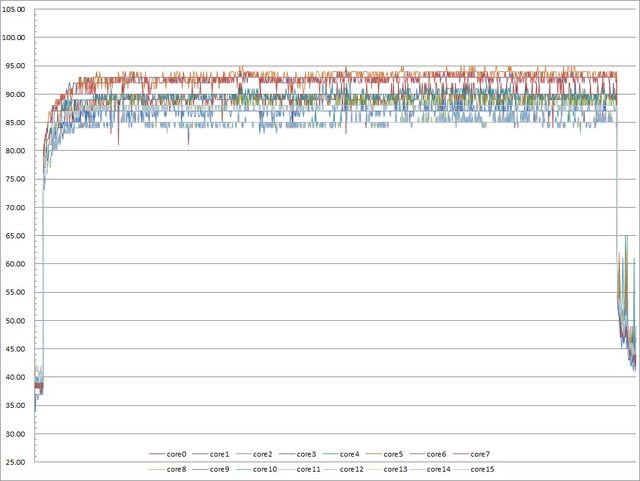Click core12 in the chart legend
This screenshot has width=640, height=481.
(x=351, y=468)
